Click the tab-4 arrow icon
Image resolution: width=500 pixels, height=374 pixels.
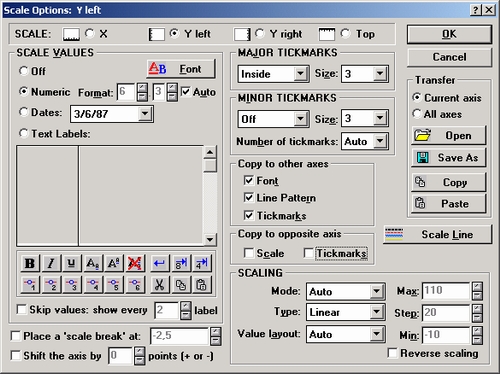coord(202,263)
